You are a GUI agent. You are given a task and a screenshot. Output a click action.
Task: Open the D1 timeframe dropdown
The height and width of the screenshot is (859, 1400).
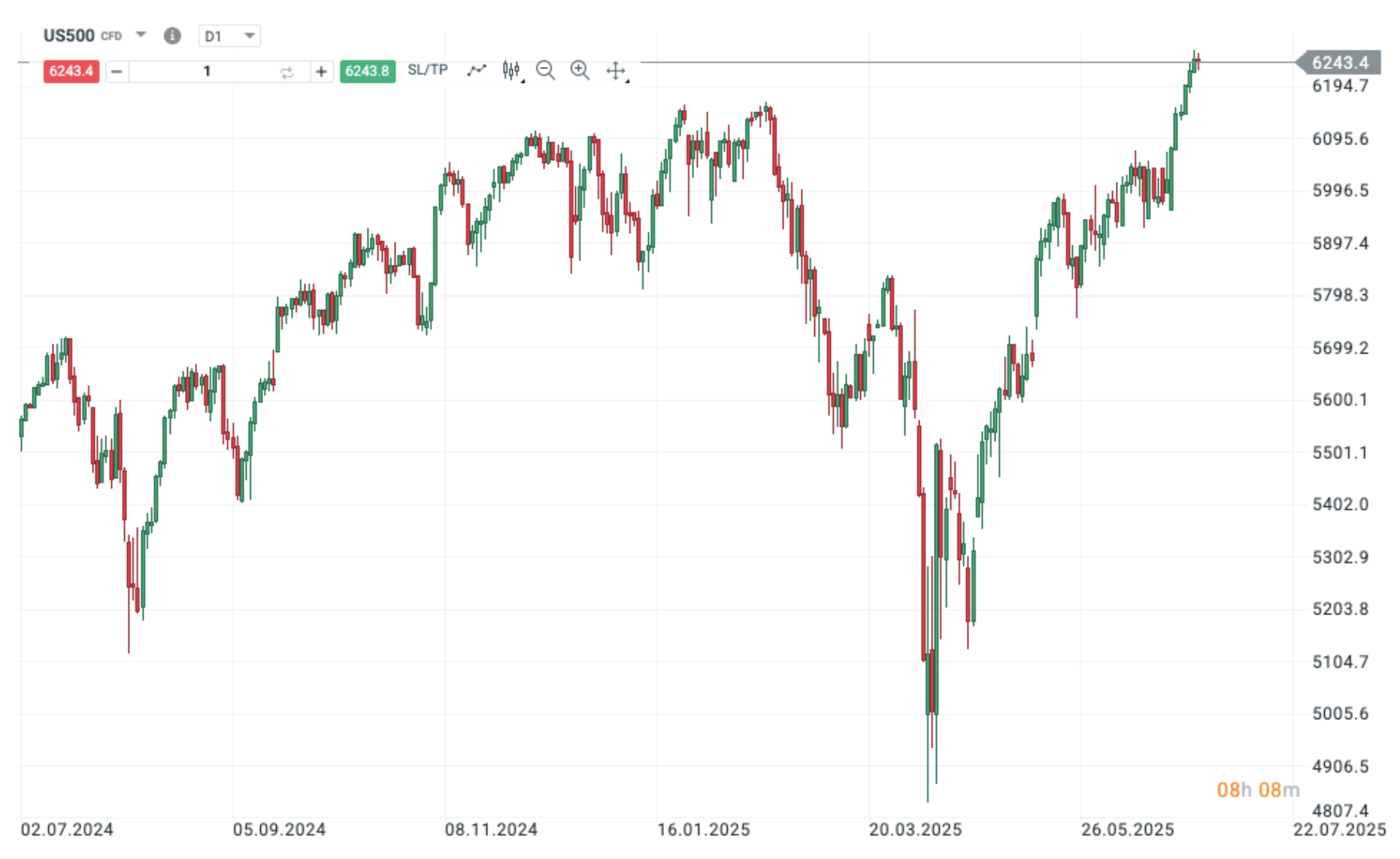pyautogui.click(x=229, y=36)
